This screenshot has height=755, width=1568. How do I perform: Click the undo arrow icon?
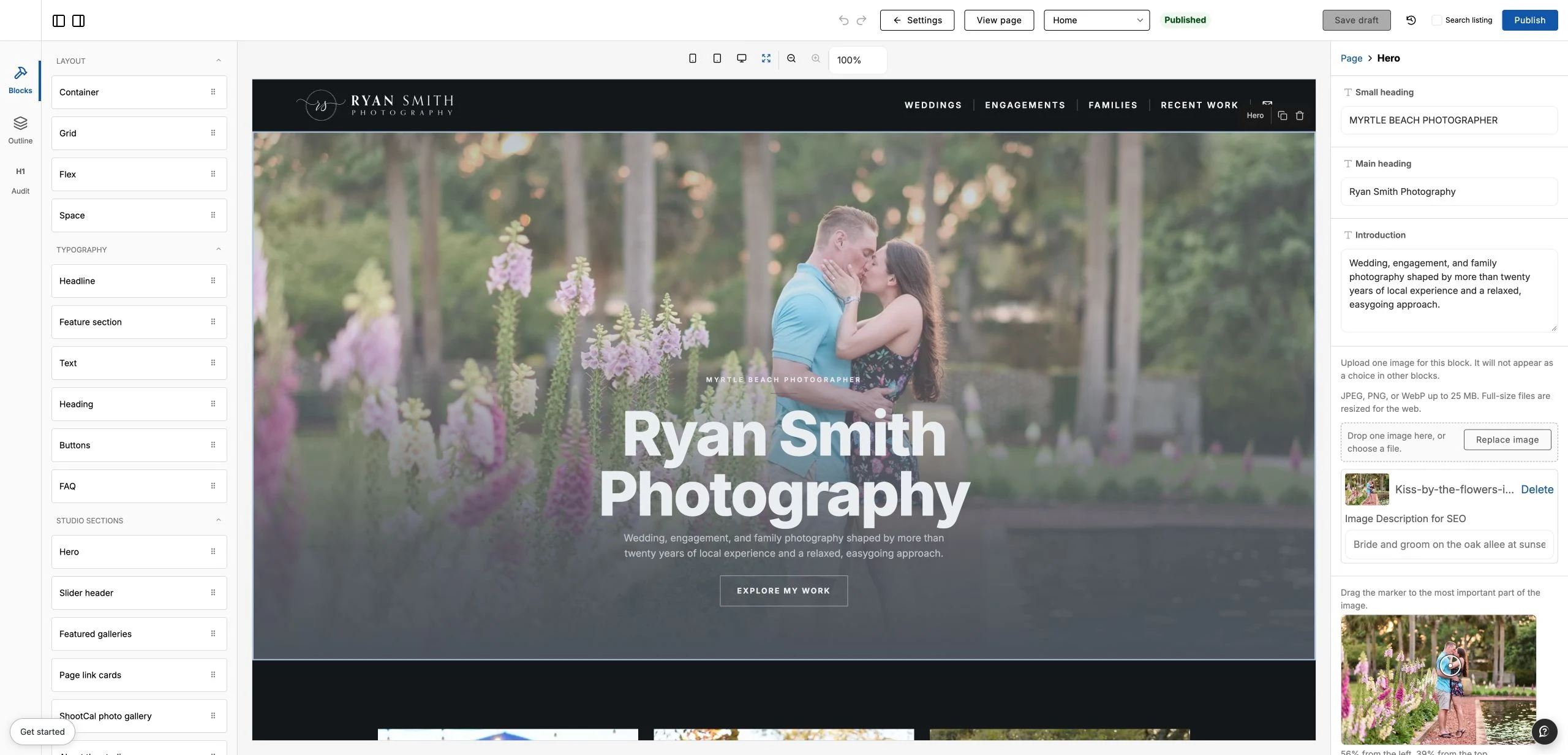tap(843, 20)
